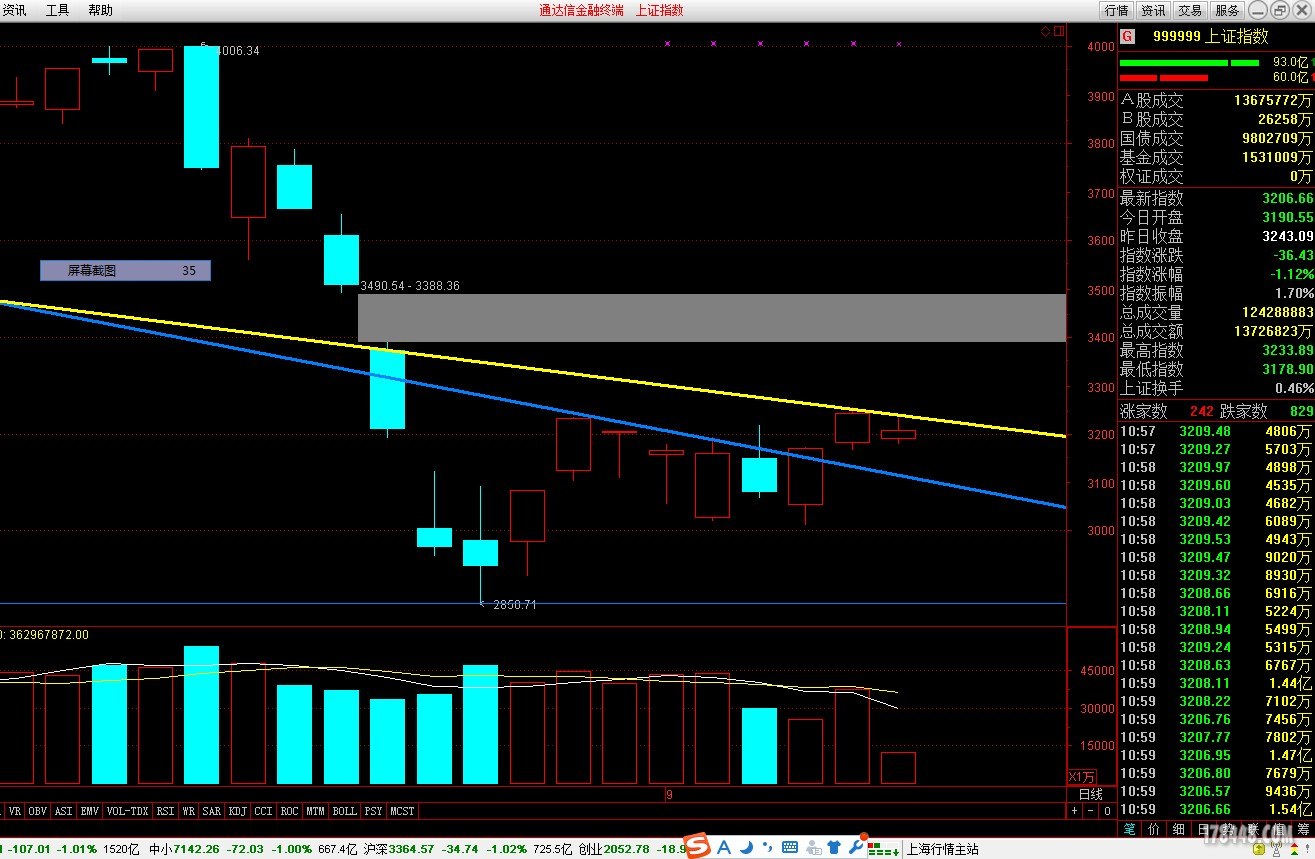Click the Sogou user account icon
Screen dimensions: 1315x859
click(813, 848)
